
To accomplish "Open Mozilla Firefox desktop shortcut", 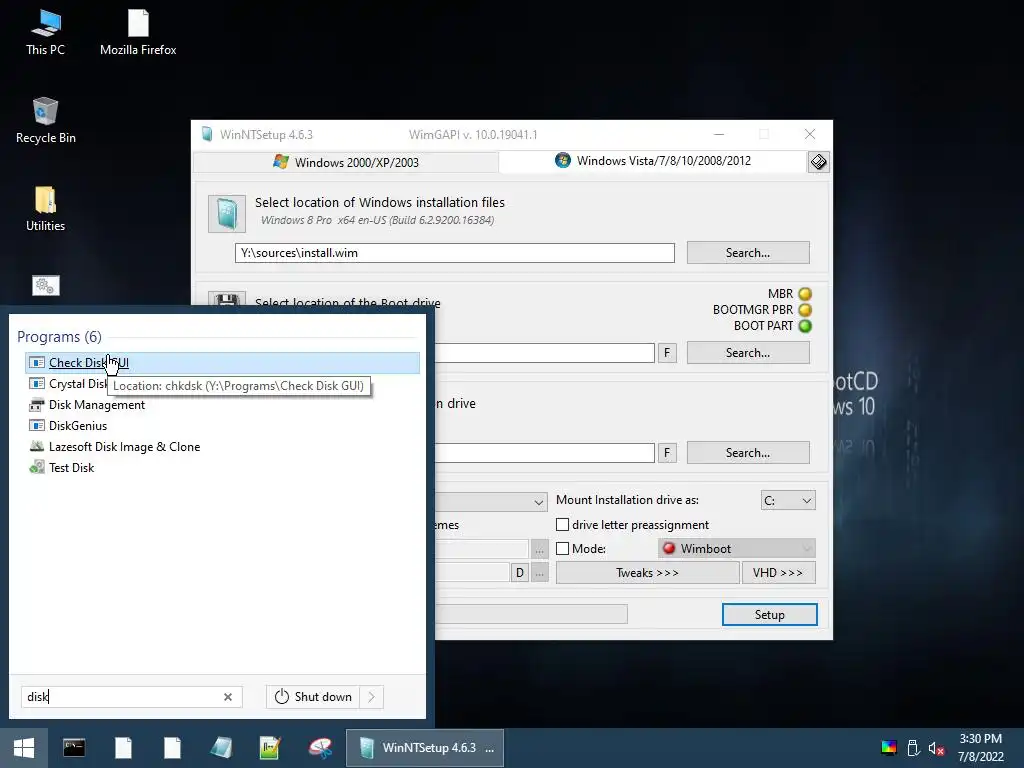I will point(138,33).
